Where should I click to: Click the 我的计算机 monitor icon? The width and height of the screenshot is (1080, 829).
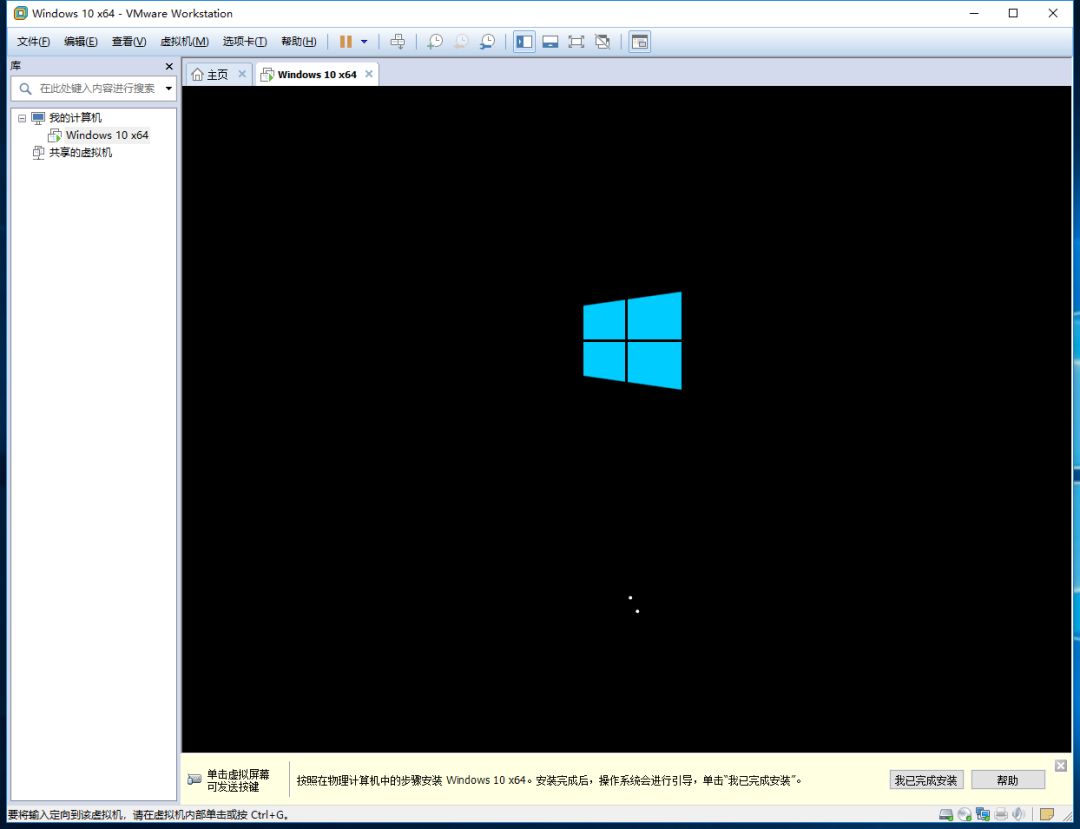(x=38, y=118)
